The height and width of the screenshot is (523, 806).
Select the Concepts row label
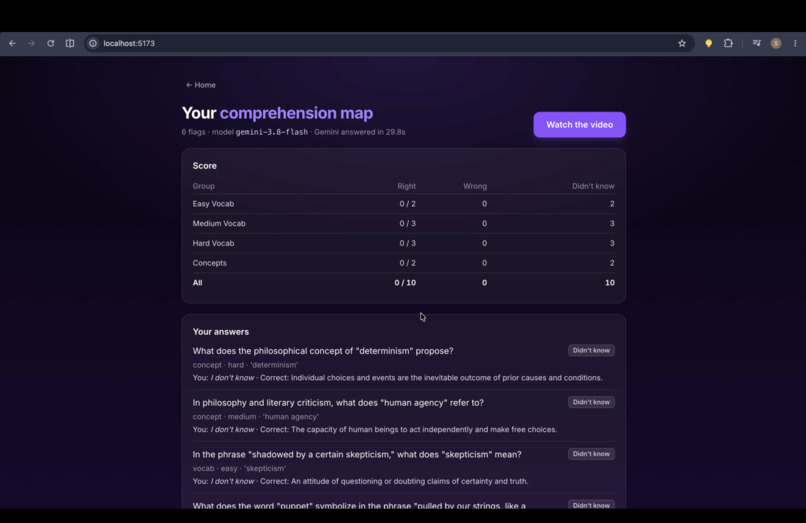(209, 263)
